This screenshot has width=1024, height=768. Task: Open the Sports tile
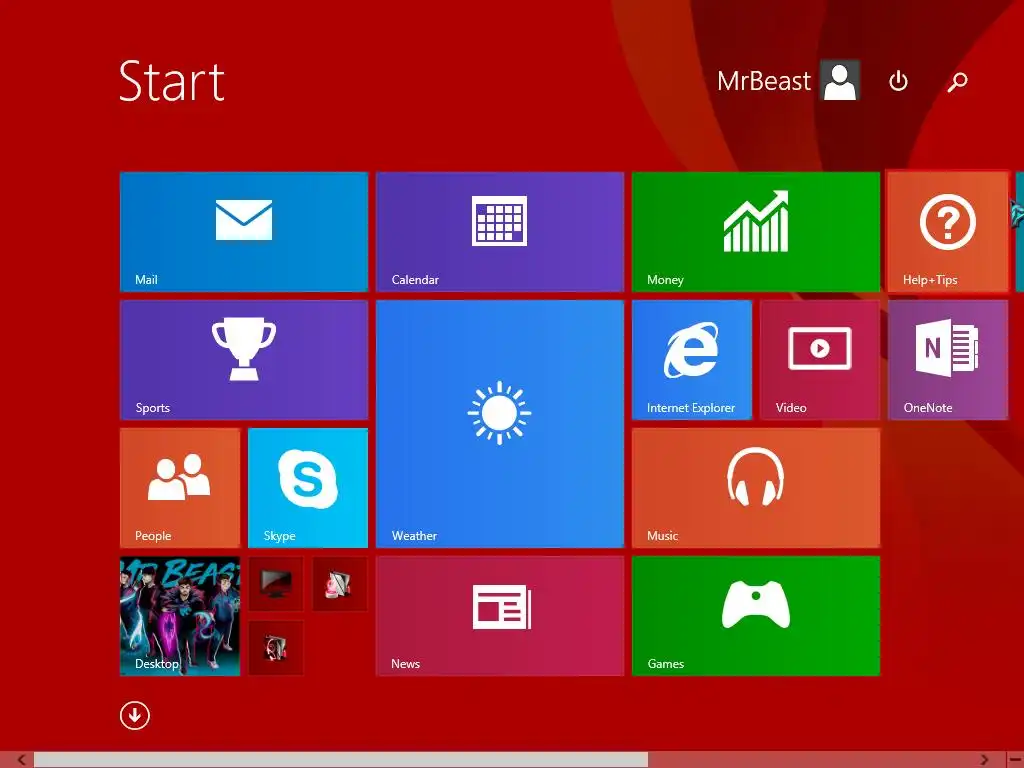[244, 360]
